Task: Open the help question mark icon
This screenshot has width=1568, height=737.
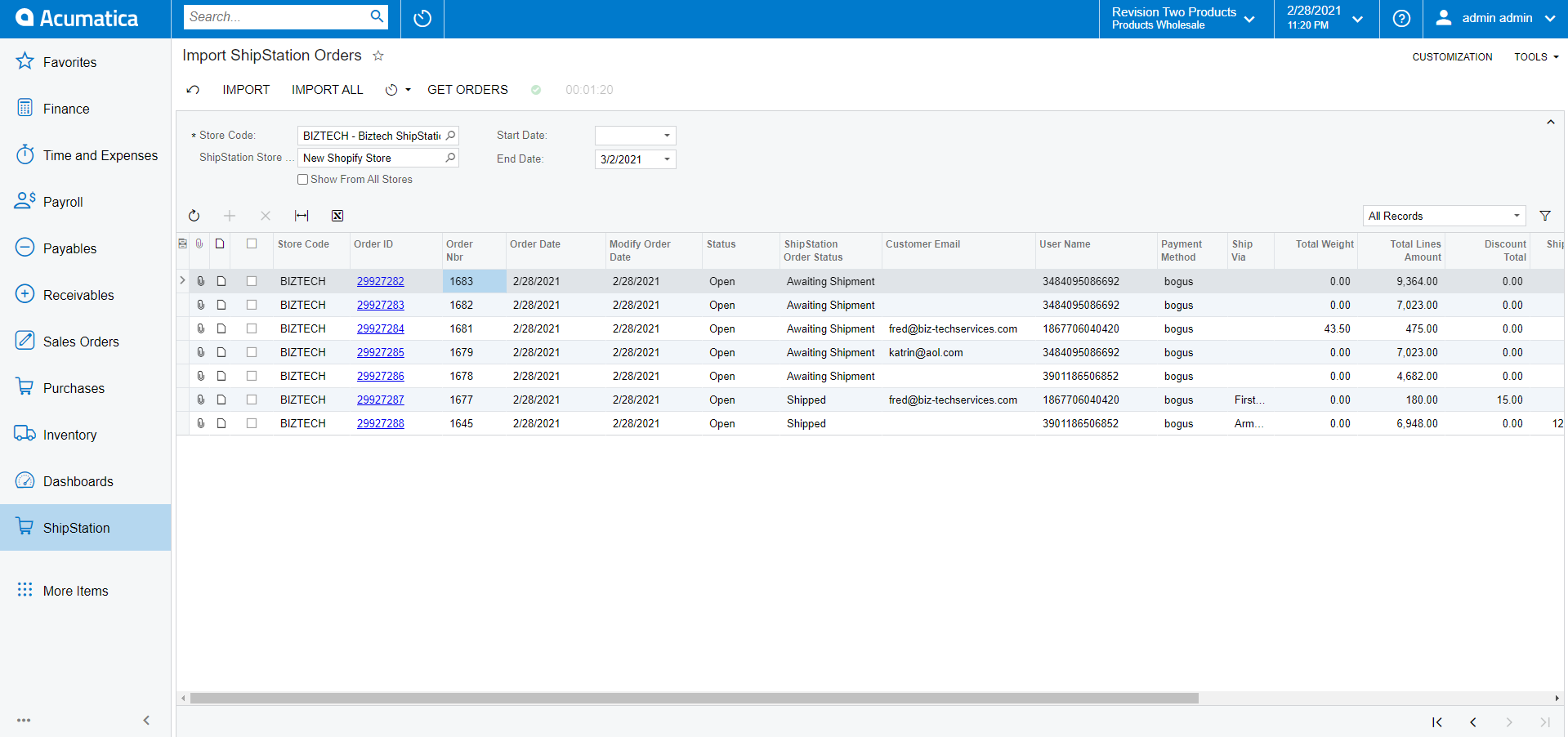Action: pyautogui.click(x=1401, y=18)
